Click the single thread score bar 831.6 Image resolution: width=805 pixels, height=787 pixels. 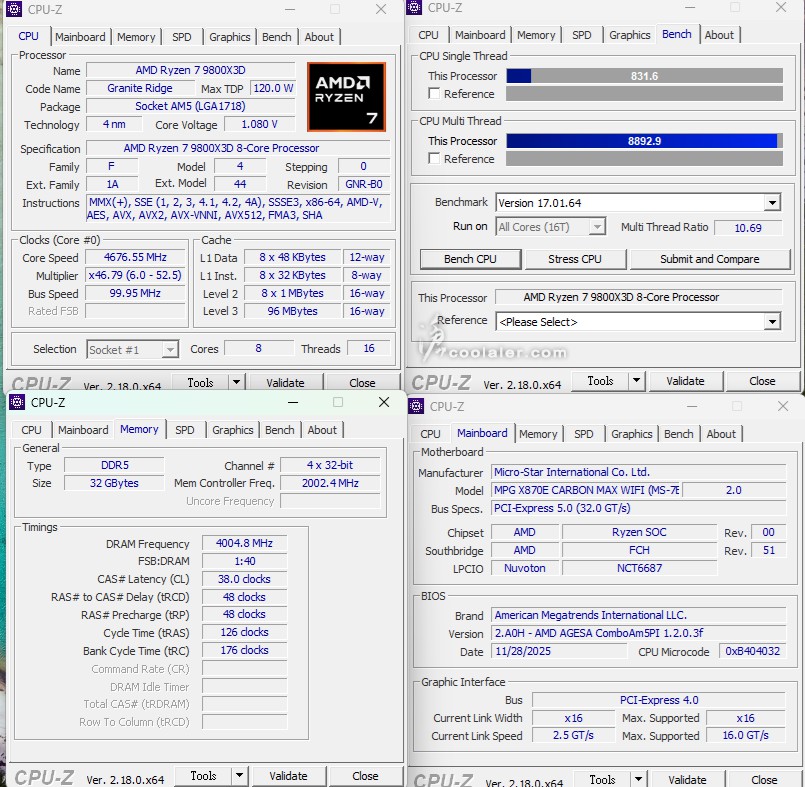click(x=644, y=76)
